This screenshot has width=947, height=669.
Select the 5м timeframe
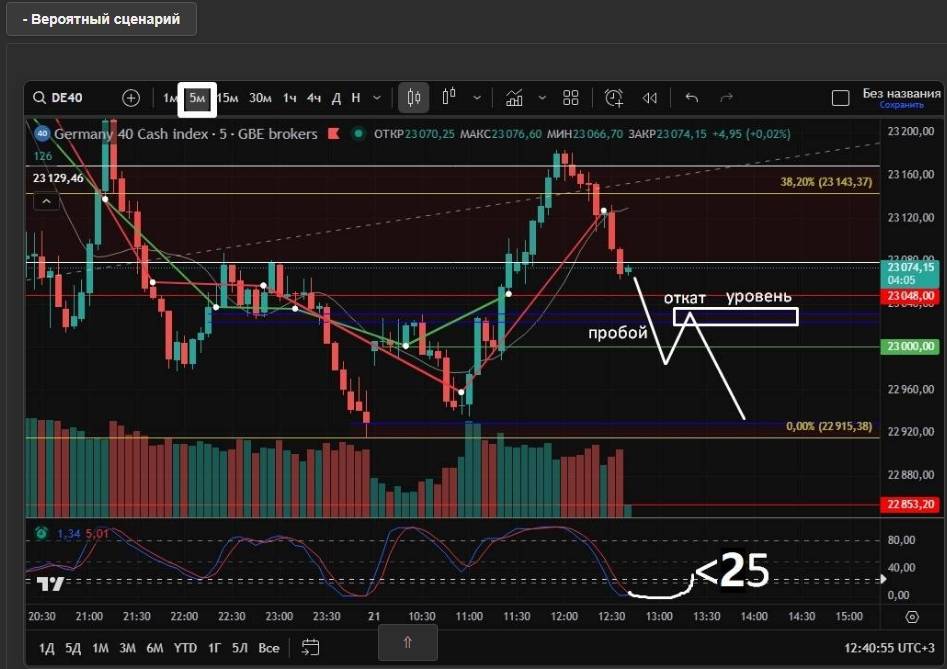click(197, 98)
